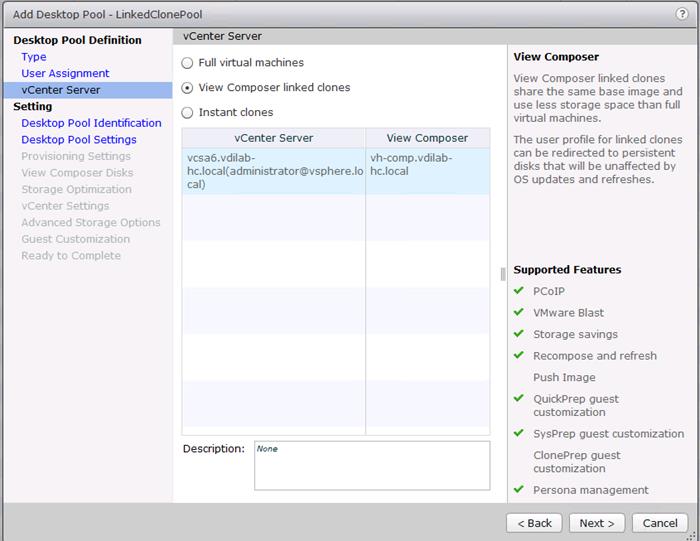700x541 pixels.
Task: Click the panel splitter handle
Action: point(503,274)
